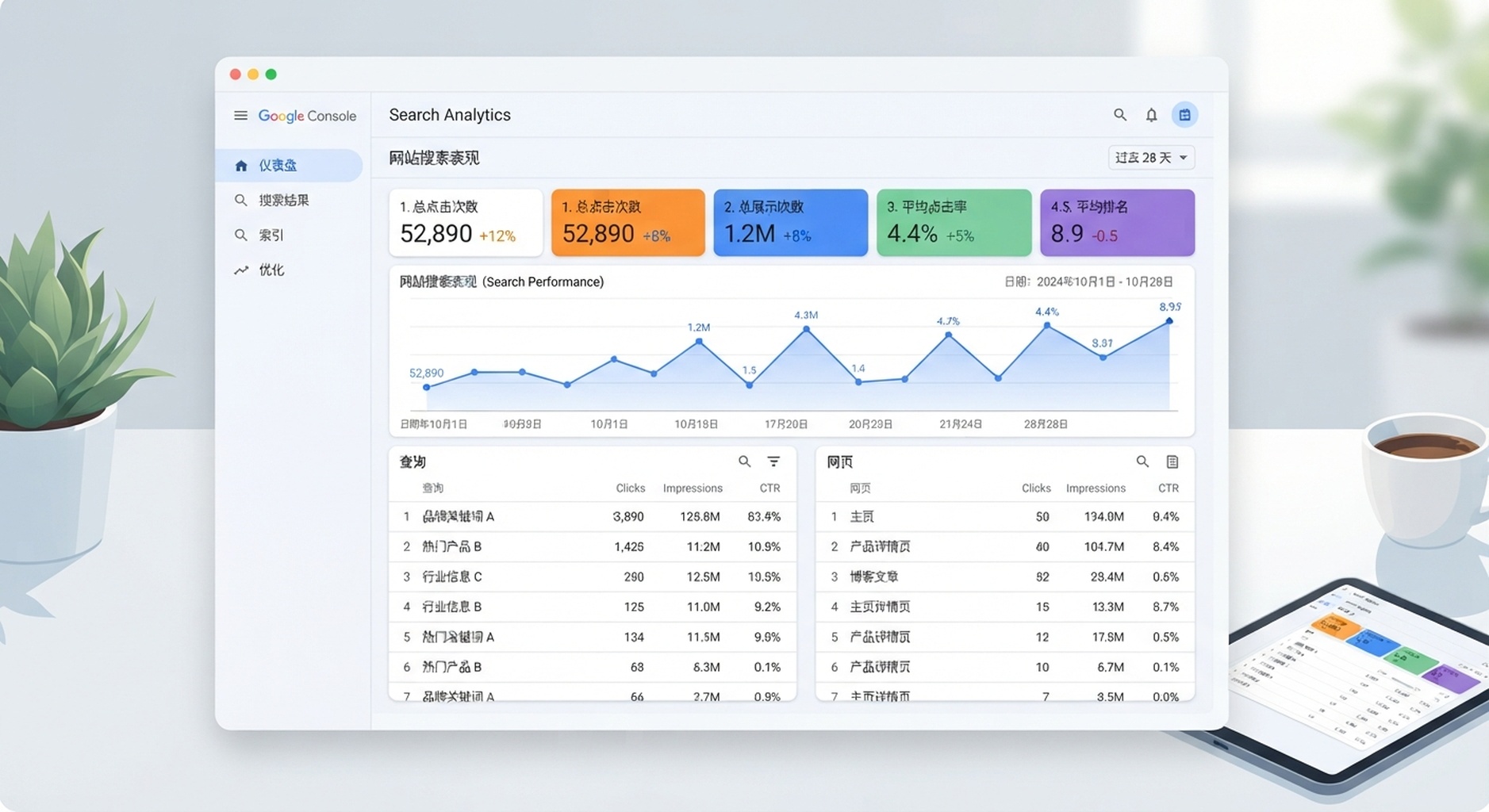
Task: Open pages row 1 主页
Action: (x=1005, y=516)
